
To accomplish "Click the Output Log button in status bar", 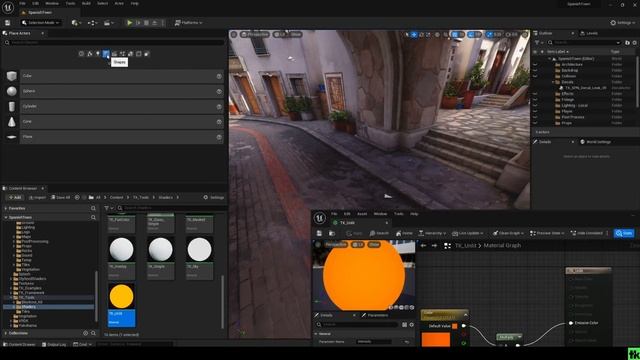I will click(54, 344).
